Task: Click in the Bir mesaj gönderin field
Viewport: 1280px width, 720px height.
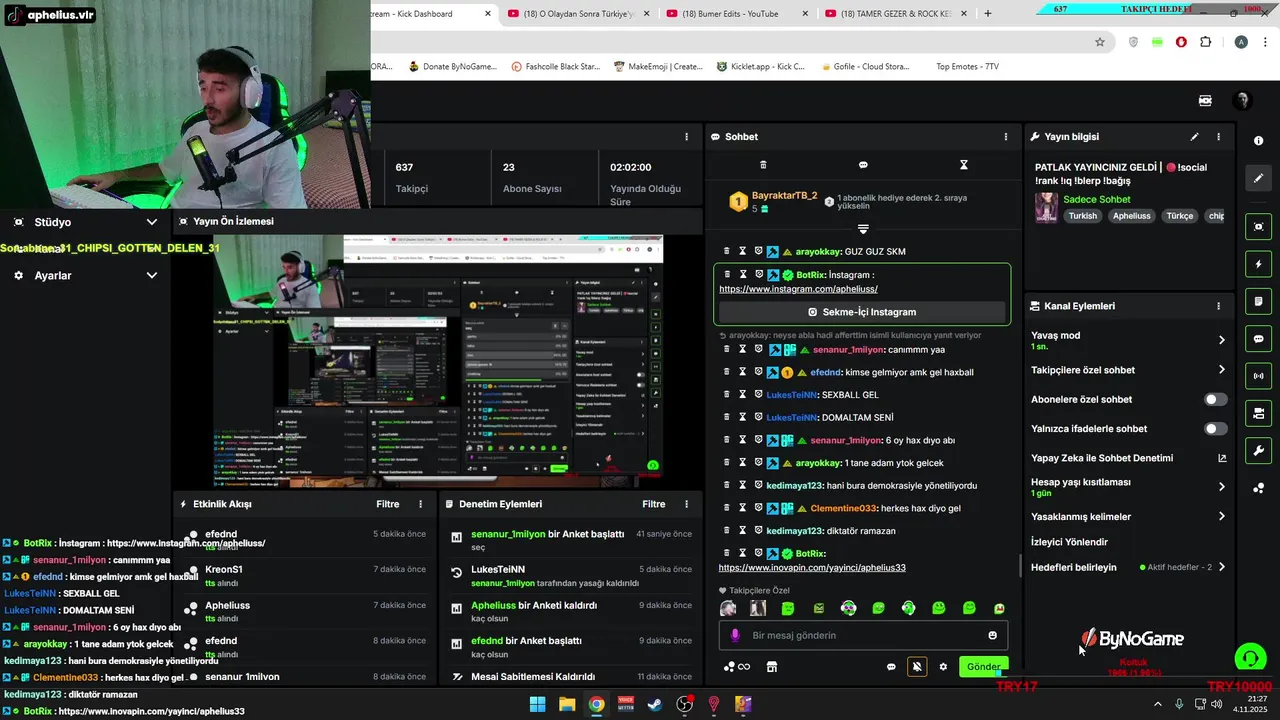Action: click(x=864, y=635)
